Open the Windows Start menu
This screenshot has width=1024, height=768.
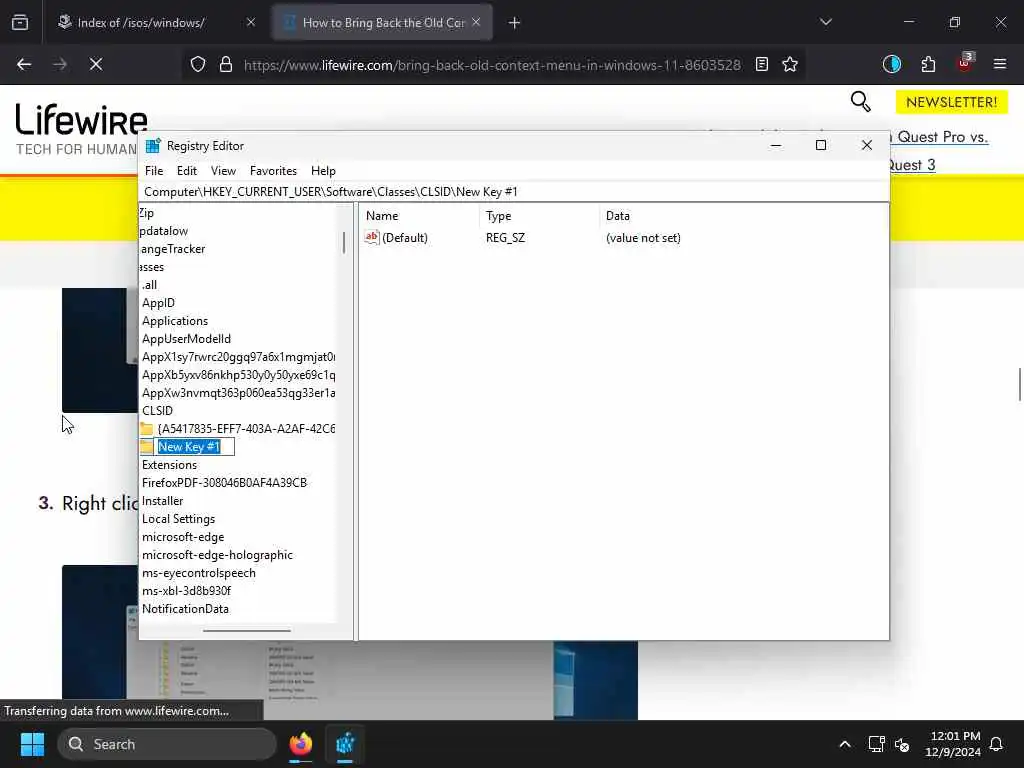(x=32, y=744)
